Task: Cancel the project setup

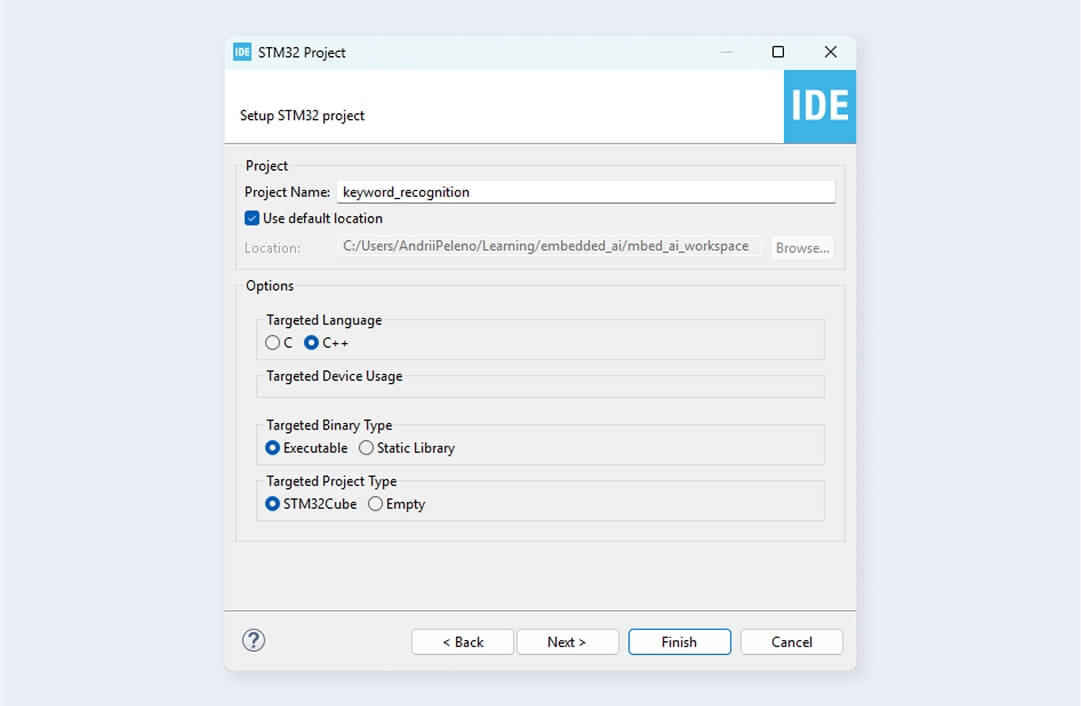Action: click(x=791, y=642)
